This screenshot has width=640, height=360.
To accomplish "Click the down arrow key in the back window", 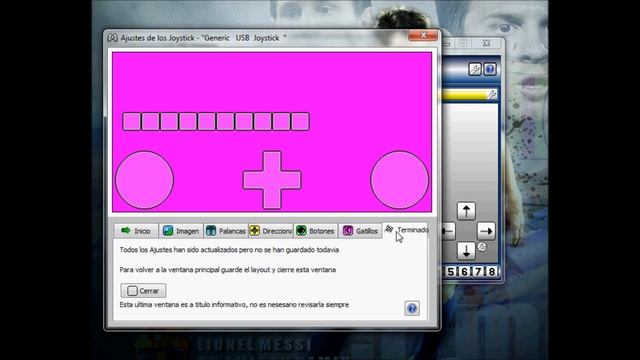I will point(466,251).
